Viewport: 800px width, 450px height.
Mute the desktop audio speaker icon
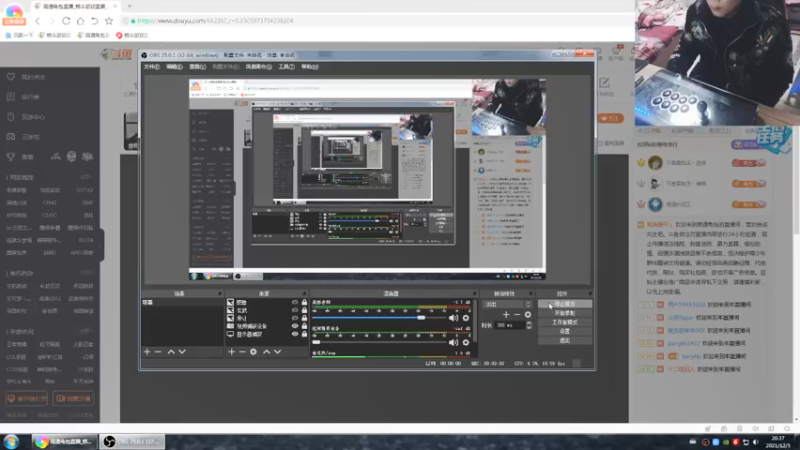coord(453,318)
